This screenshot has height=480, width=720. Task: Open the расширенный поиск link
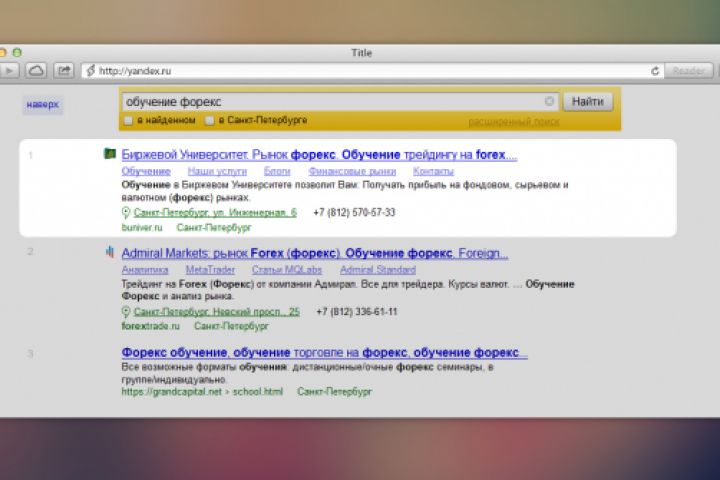click(513, 122)
